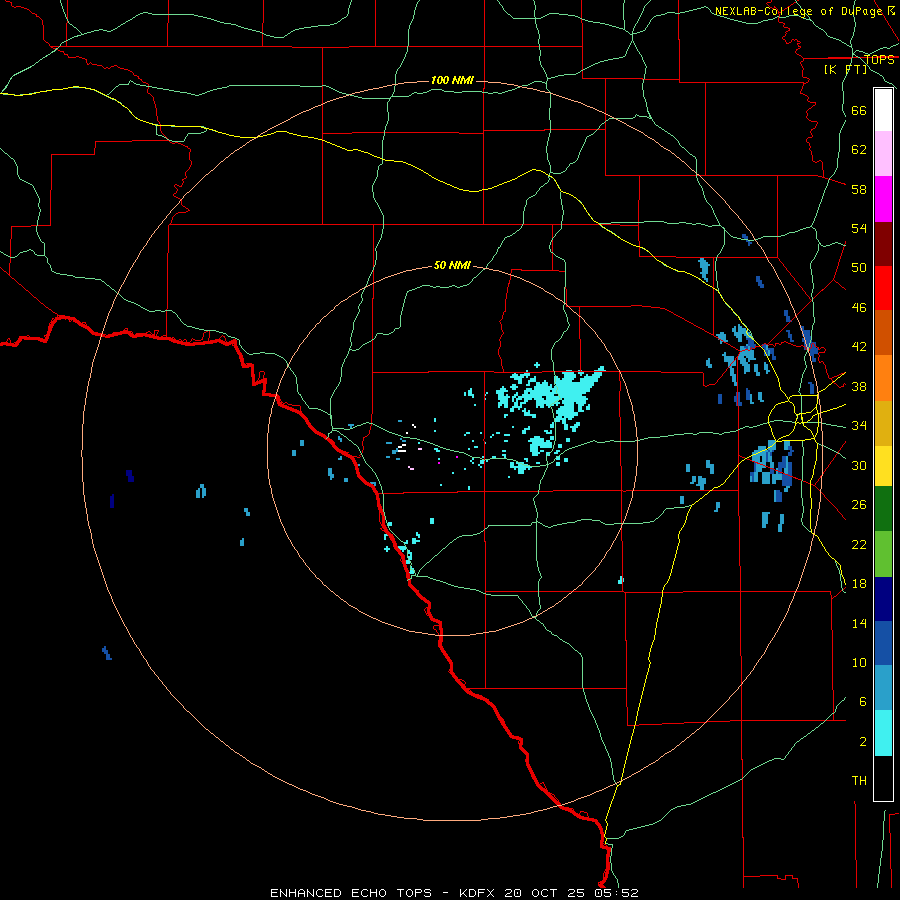
Task: Click the dark orange 42-46 kft legend swatch
Action: [x=883, y=332]
